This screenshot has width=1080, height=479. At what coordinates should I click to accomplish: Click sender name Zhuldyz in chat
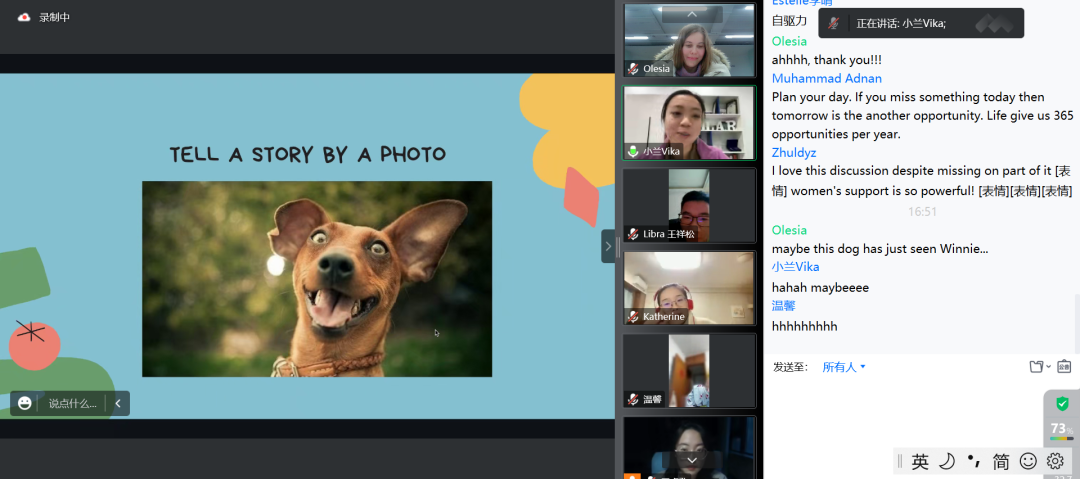point(794,153)
